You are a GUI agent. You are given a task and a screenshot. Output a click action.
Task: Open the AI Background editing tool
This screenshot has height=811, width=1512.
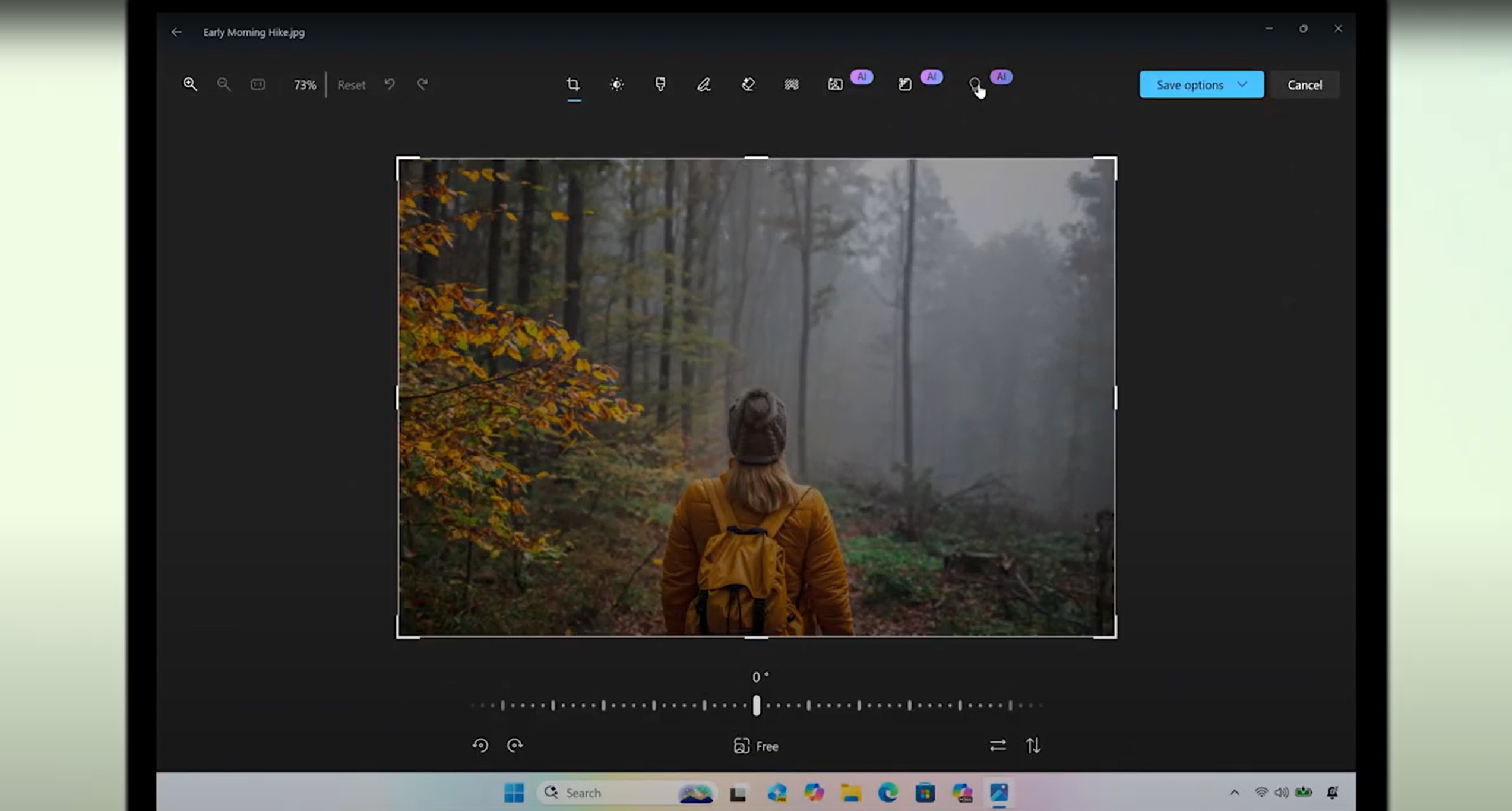[x=835, y=85]
